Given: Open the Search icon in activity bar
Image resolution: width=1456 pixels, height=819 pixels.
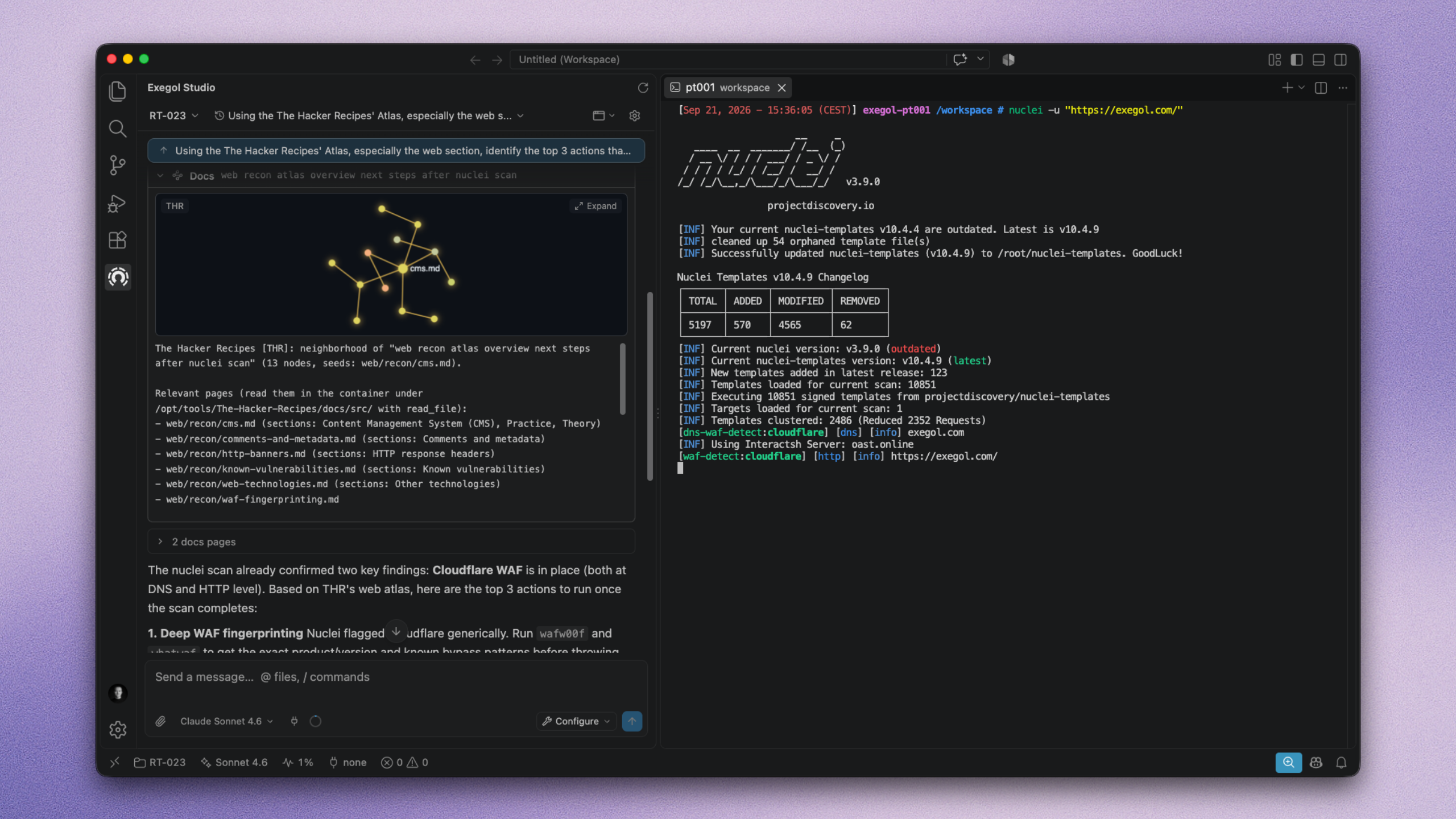Looking at the screenshot, I should [118, 129].
